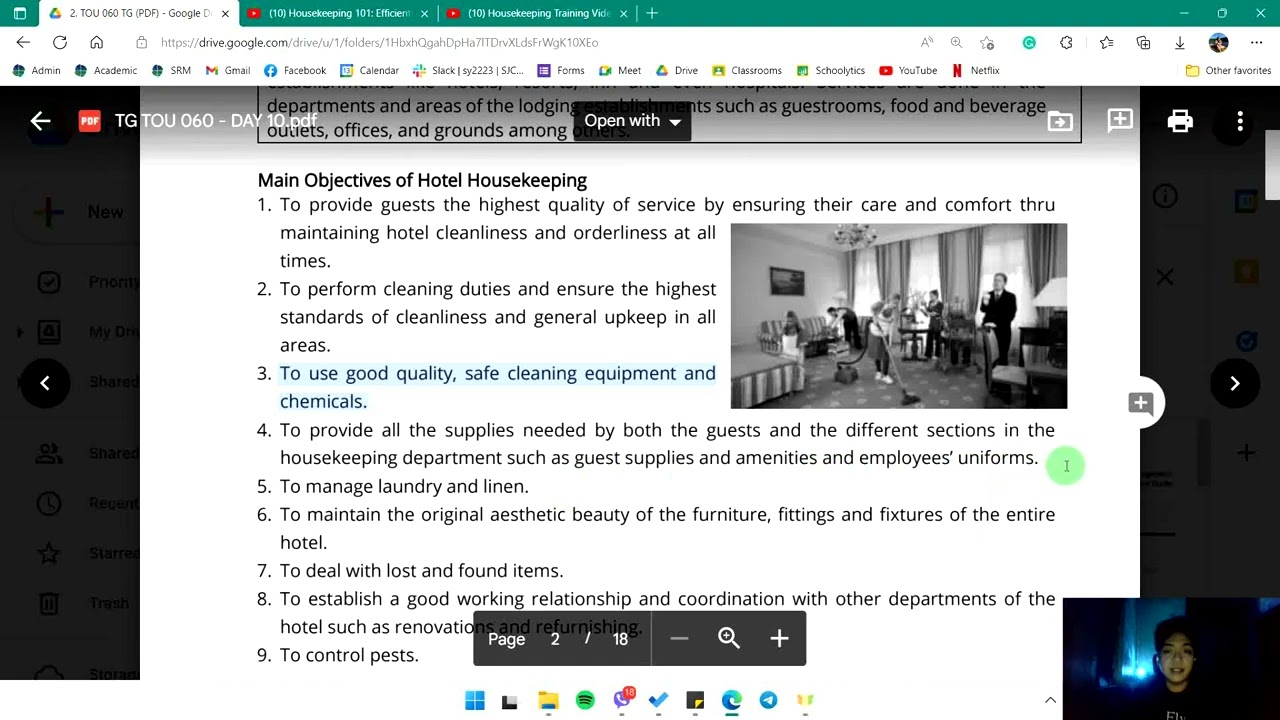Viewport: 1280px width, 720px height.
Task: Zoom in the PDF page
Action: click(x=779, y=639)
